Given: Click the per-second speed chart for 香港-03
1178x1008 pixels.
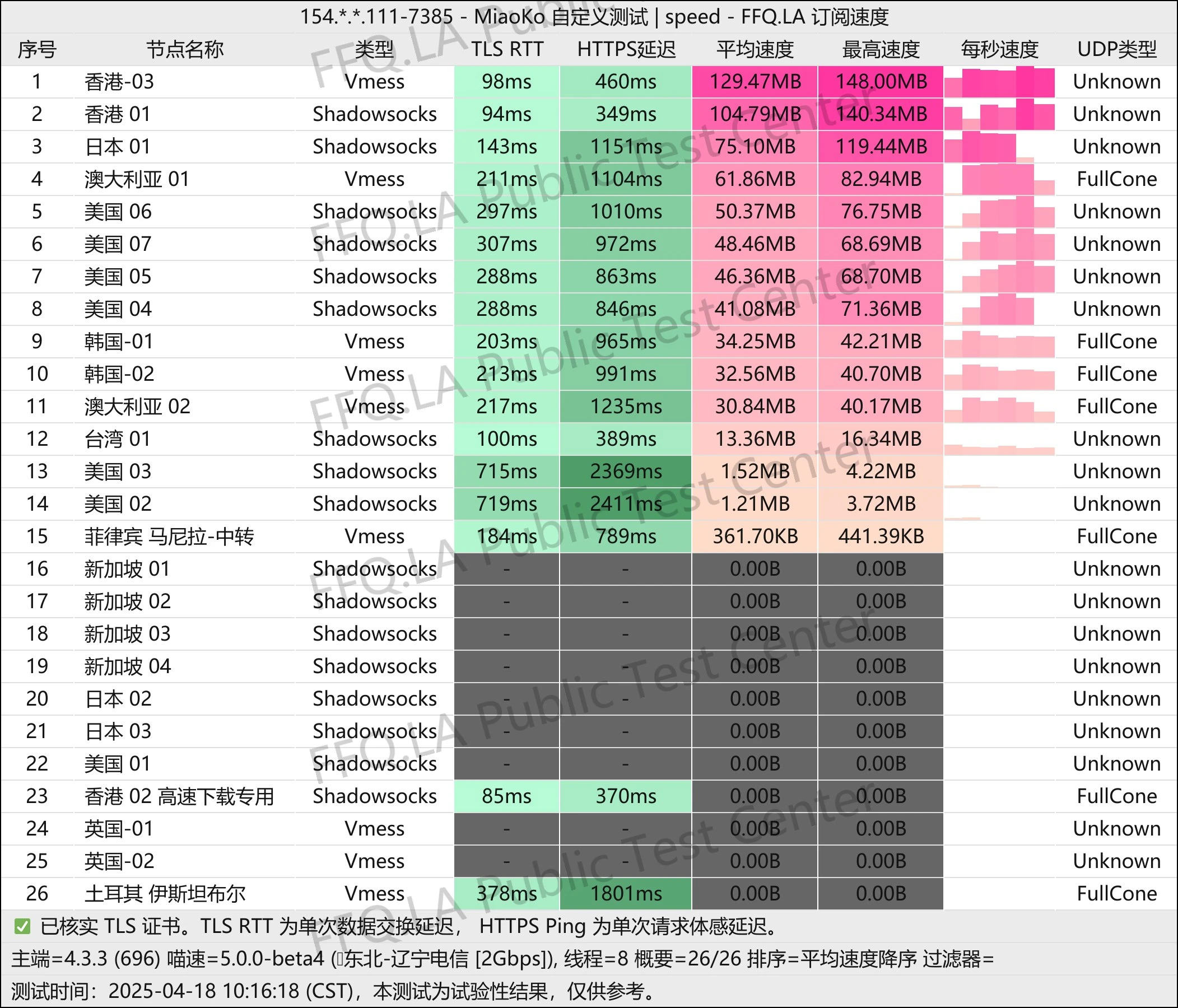Looking at the screenshot, I should click(x=999, y=82).
